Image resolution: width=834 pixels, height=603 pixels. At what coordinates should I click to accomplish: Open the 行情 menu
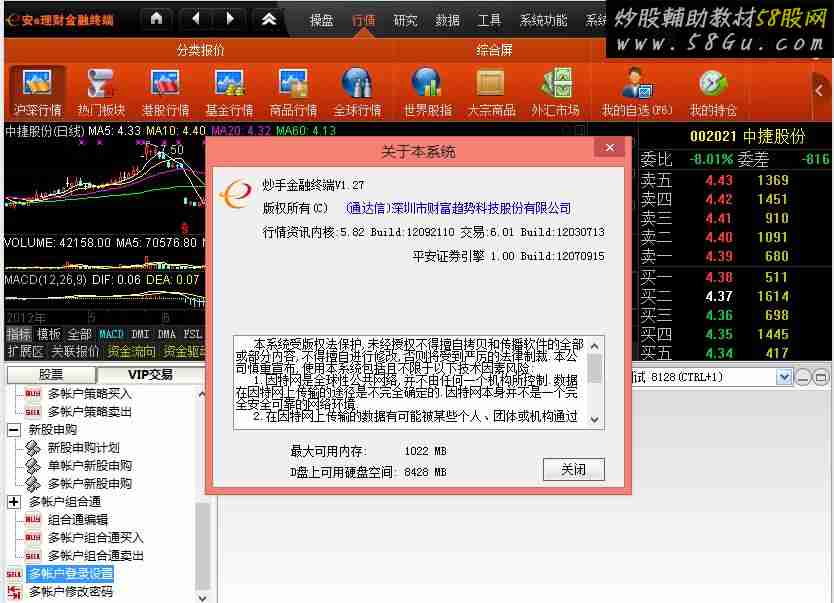coord(364,20)
